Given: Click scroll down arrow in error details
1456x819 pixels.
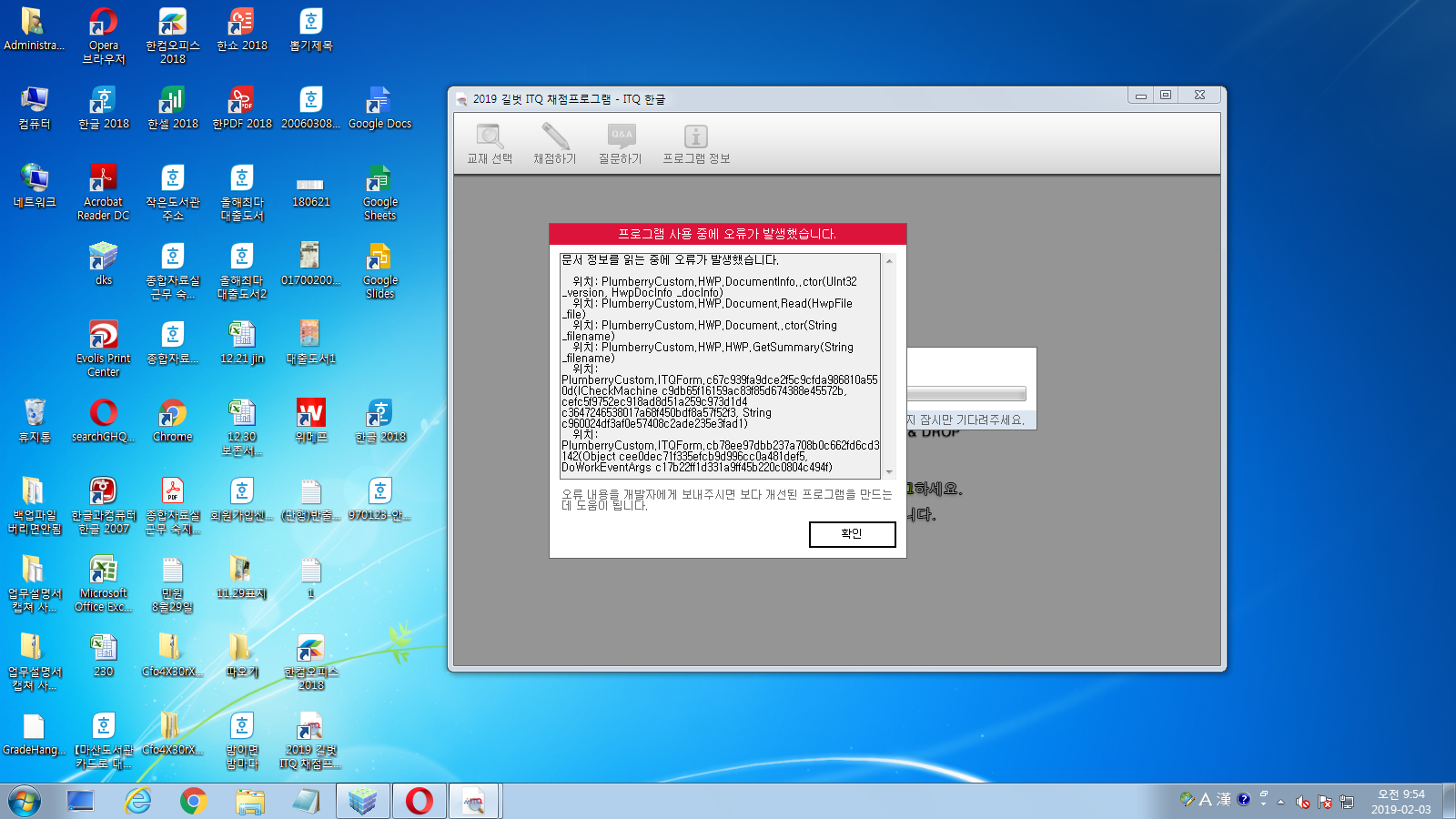Looking at the screenshot, I should [889, 472].
